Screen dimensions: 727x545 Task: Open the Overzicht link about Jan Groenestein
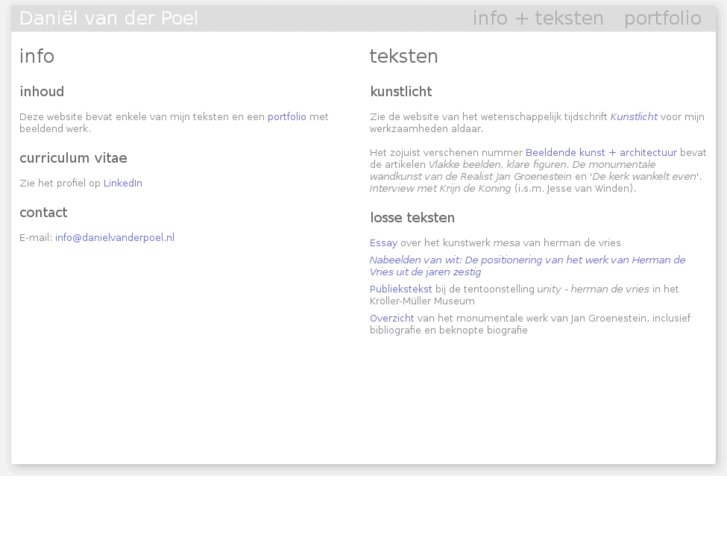pos(392,318)
